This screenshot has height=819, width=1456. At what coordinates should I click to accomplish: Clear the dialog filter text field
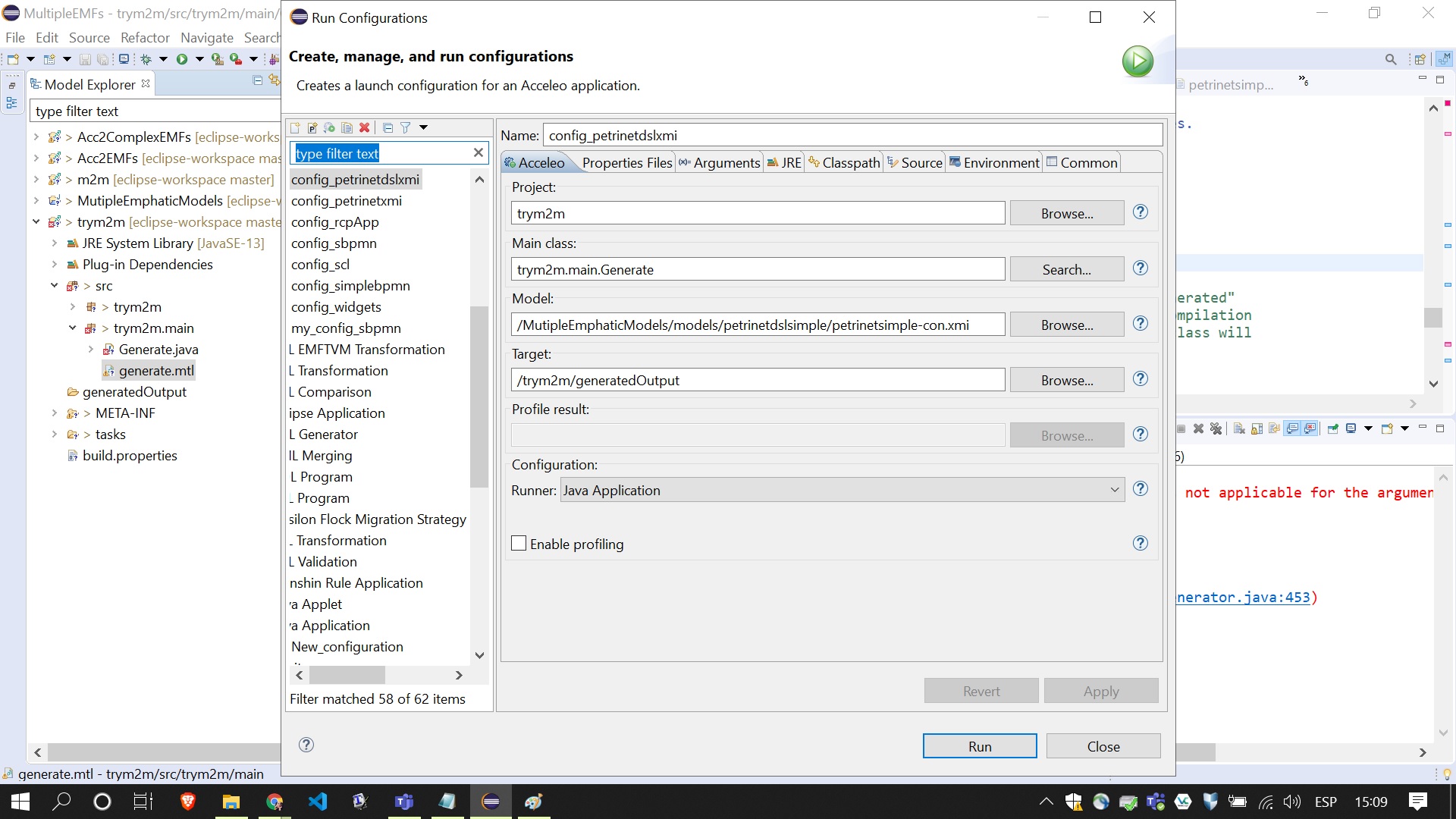coord(478,152)
